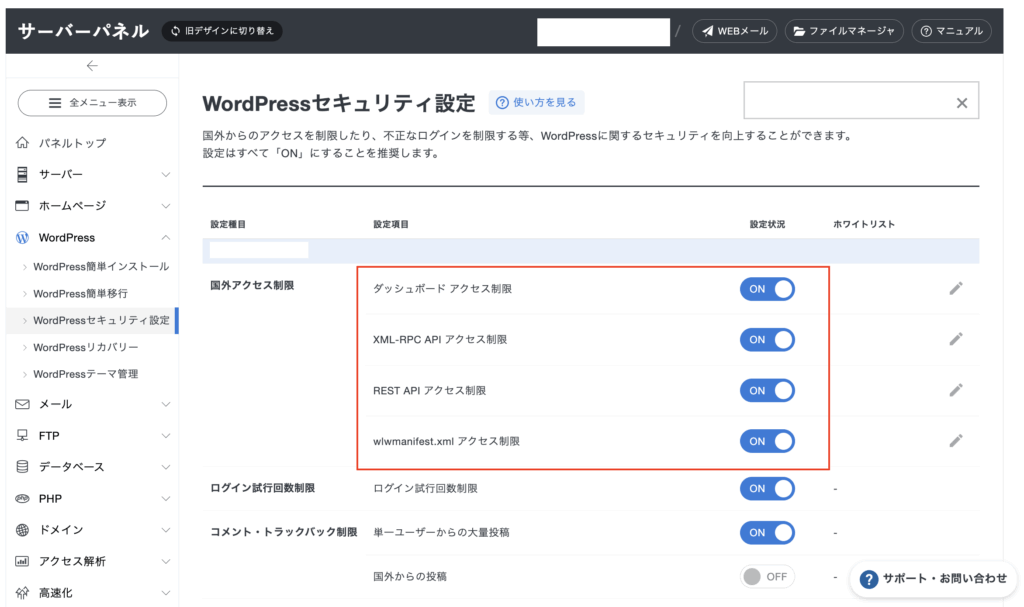Click 旧デザインに切り替え button
This screenshot has width=1024, height=607.
(x=222, y=31)
